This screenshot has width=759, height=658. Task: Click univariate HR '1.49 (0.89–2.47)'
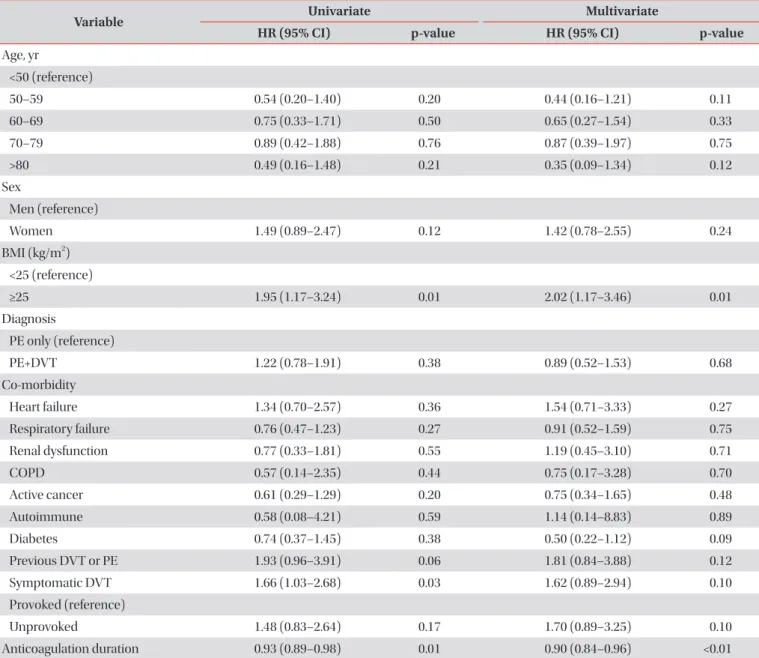[298, 231]
